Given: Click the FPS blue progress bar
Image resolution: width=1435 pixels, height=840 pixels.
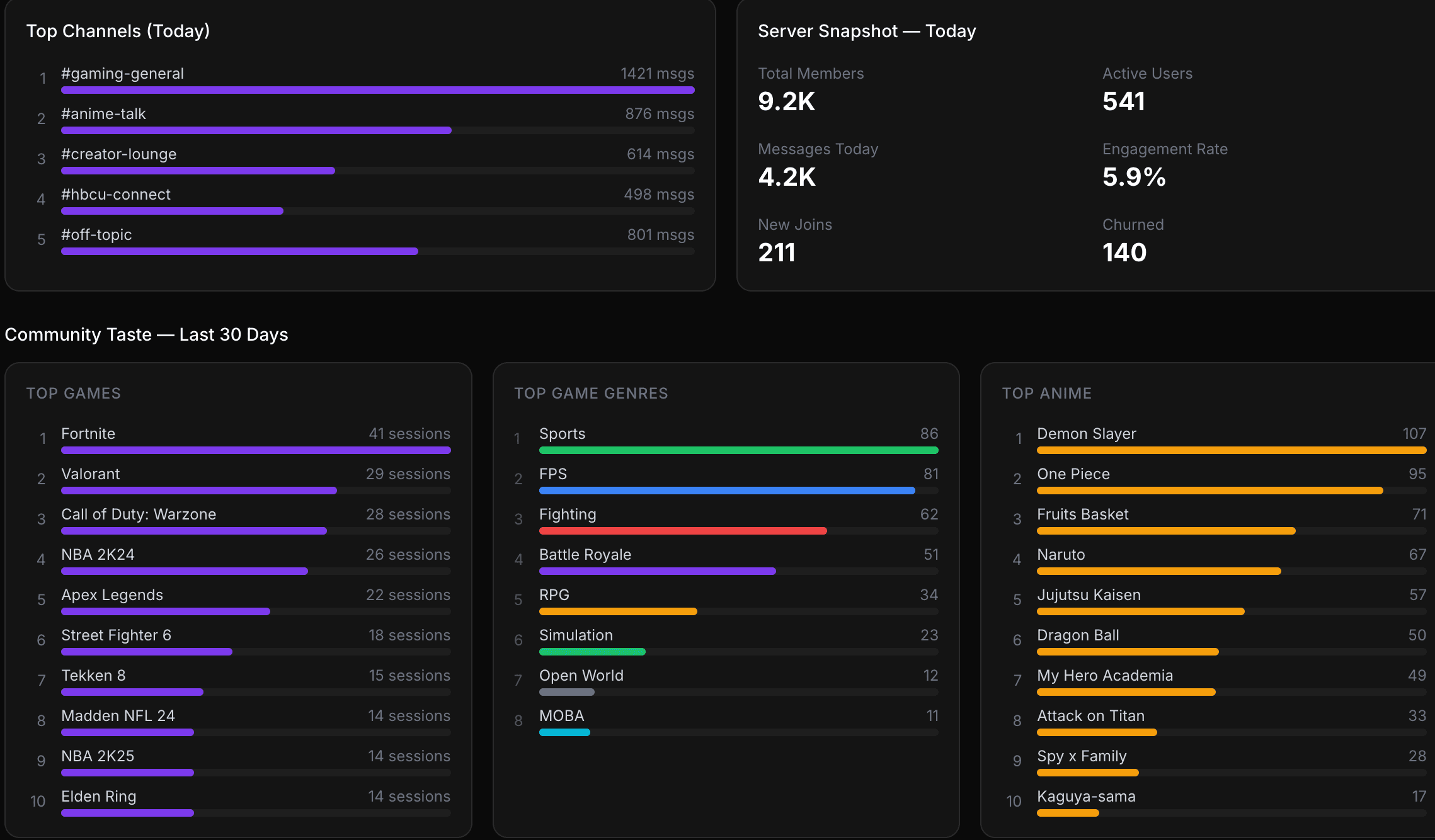Looking at the screenshot, I should (727, 491).
